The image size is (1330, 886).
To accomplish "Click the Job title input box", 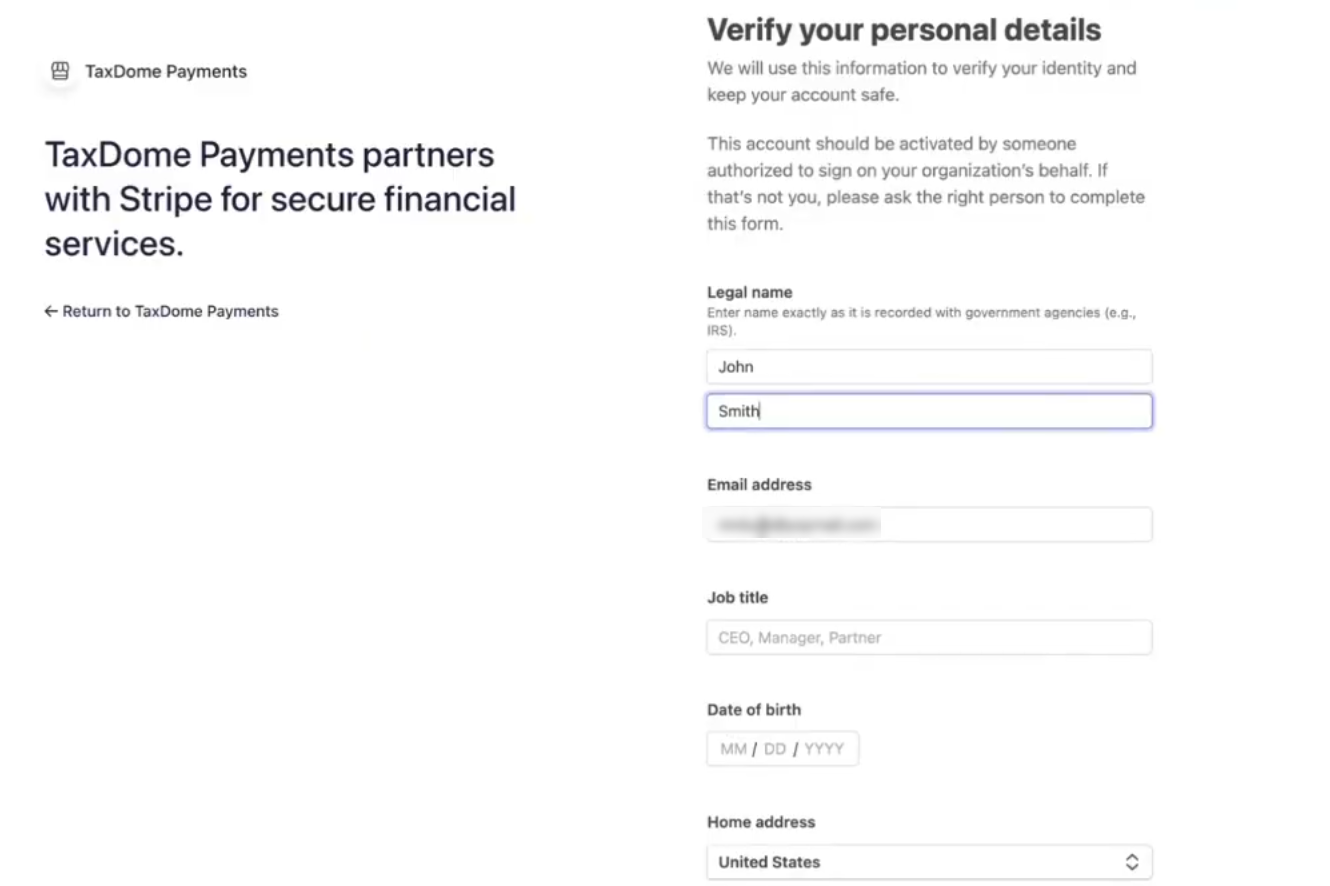I will pos(928,637).
